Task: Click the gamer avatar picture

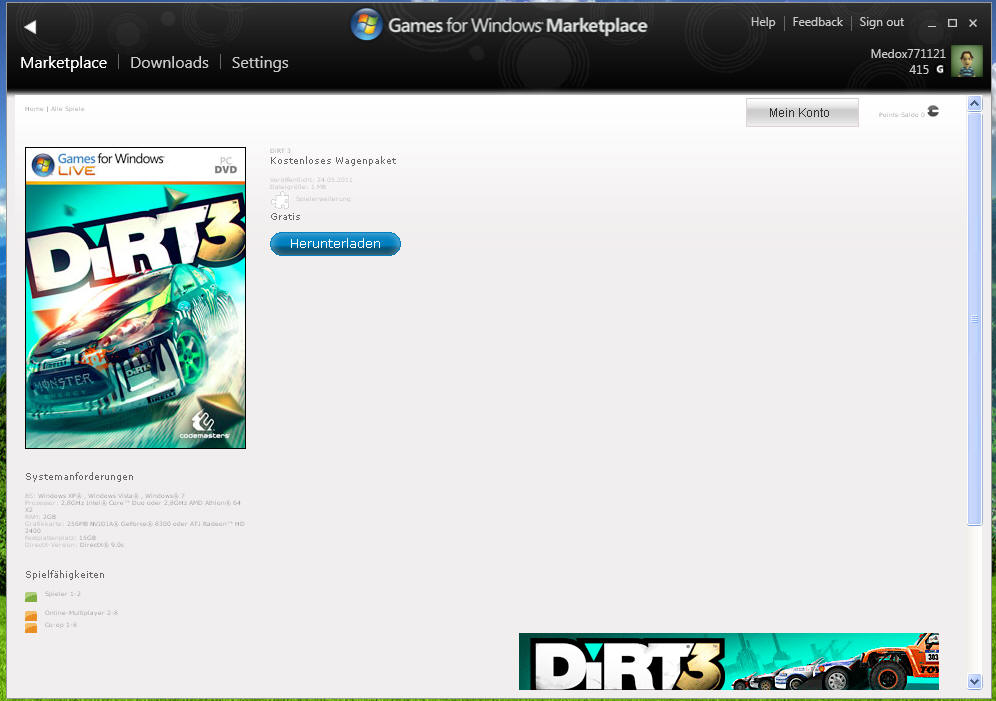Action: pos(967,62)
